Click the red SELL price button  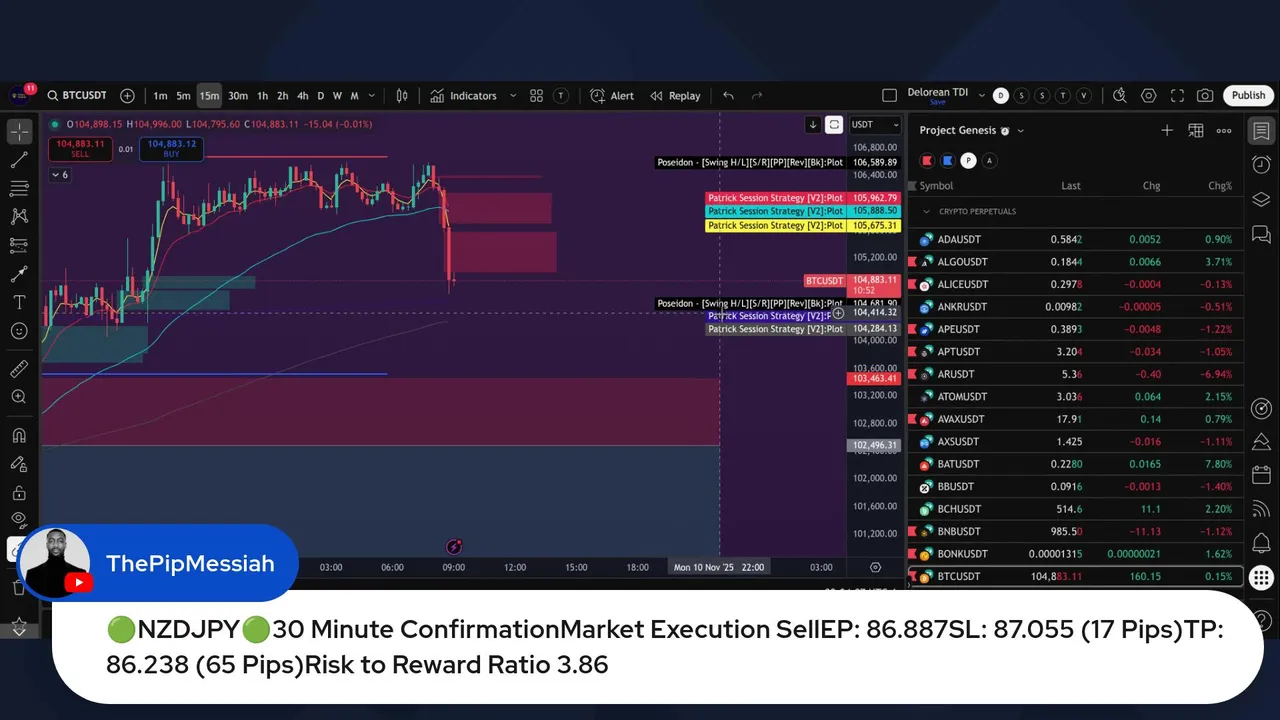pos(79,149)
